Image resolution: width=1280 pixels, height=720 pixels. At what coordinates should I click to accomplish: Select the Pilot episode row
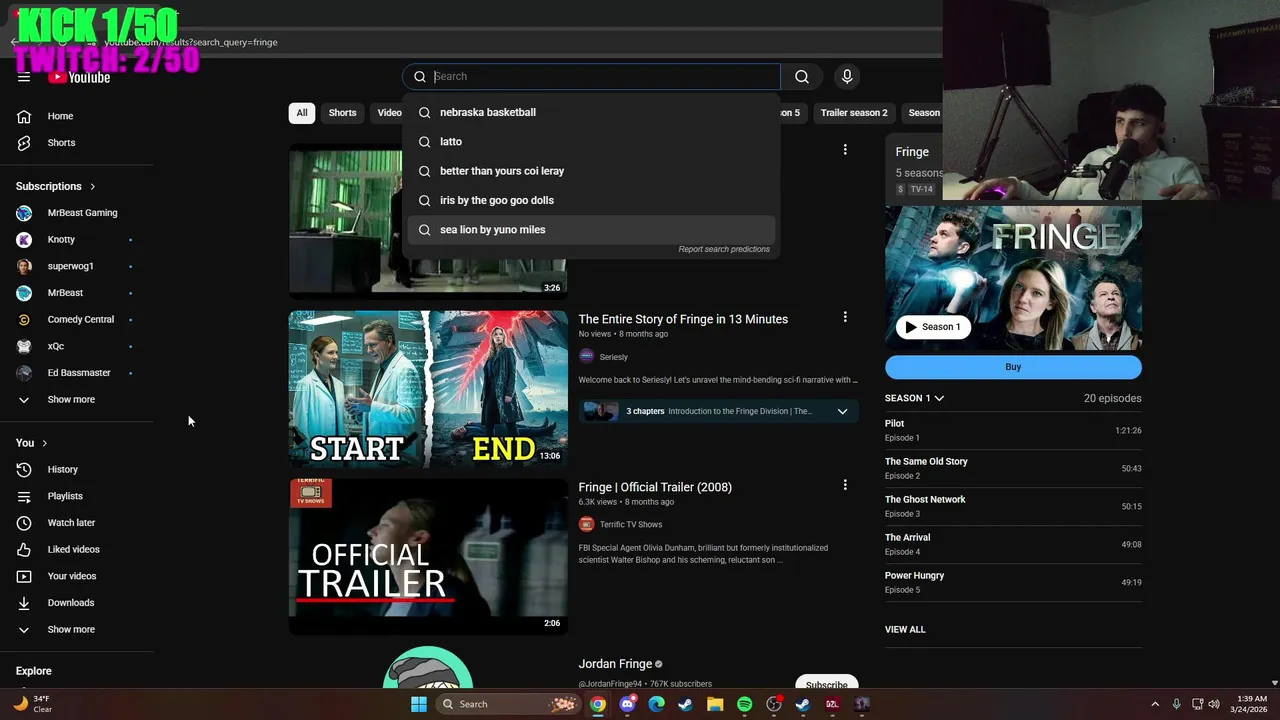click(1013, 430)
